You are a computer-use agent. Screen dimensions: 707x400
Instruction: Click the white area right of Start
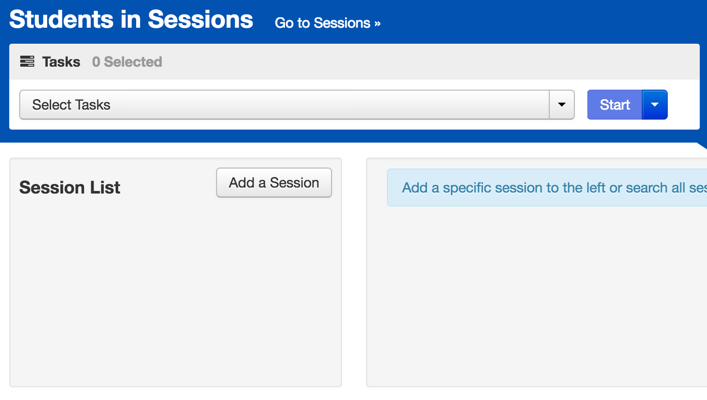click(x=683, y=105)
